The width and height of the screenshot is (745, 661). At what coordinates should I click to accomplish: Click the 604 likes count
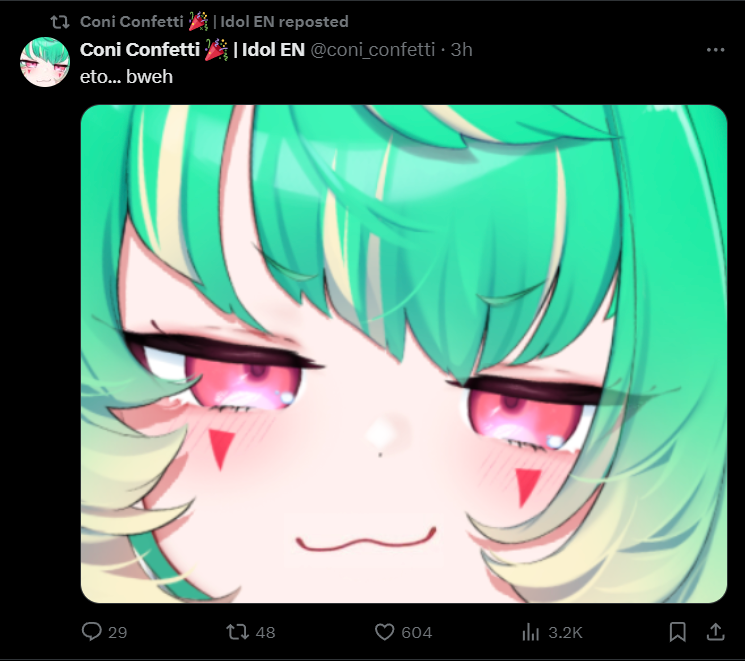coord(417,632)
